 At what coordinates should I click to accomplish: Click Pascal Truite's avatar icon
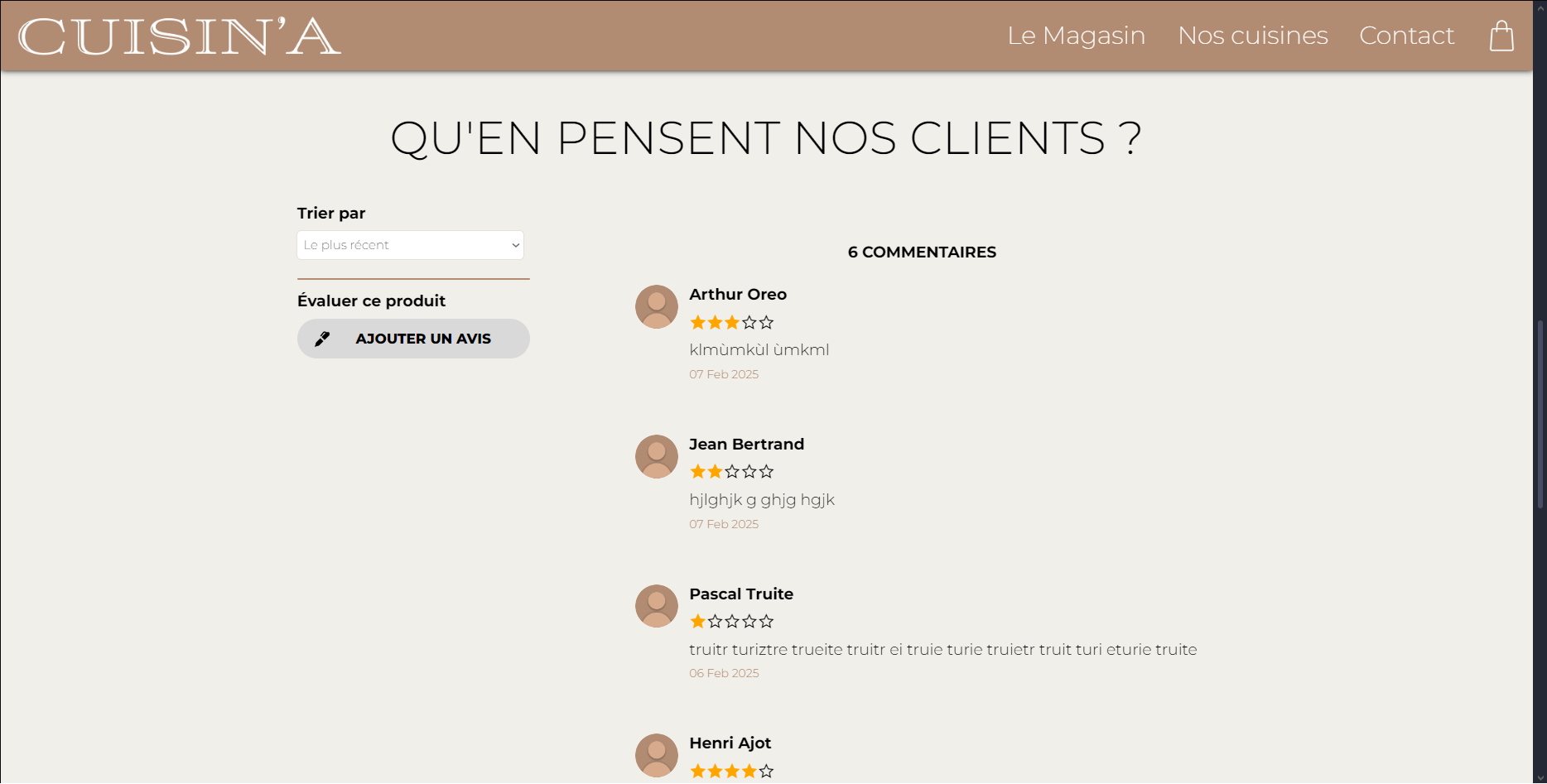coord(657,606)
